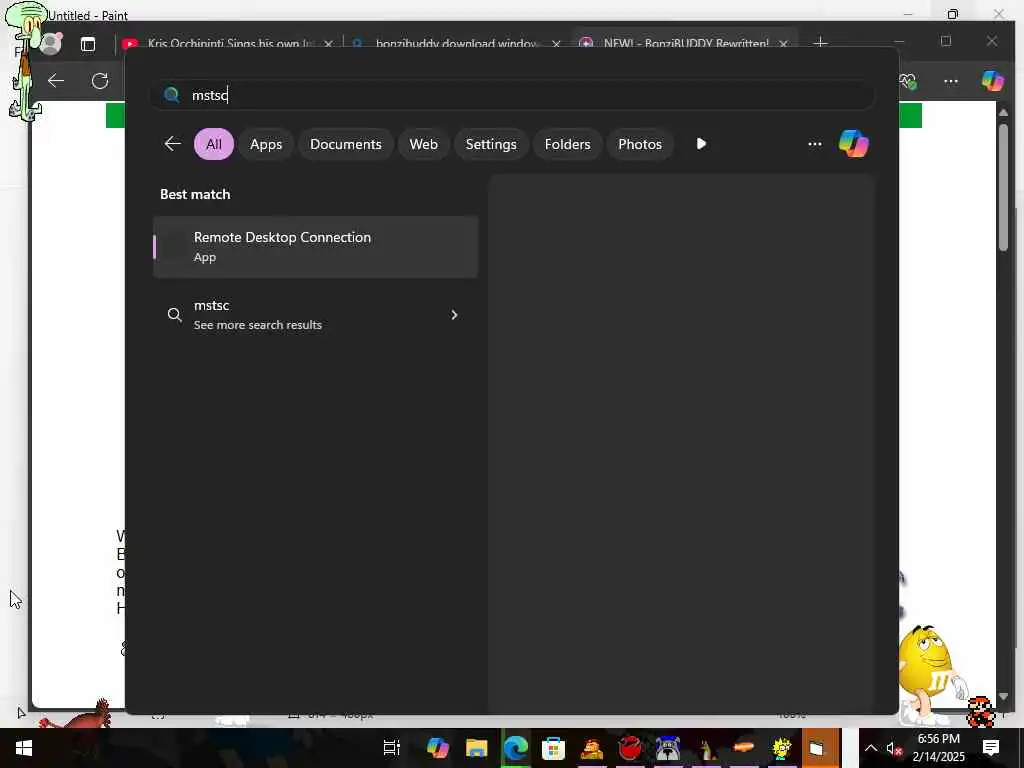
Task: Close the BonziBUDDY Rewritten tab
Action: pos(784,44)
